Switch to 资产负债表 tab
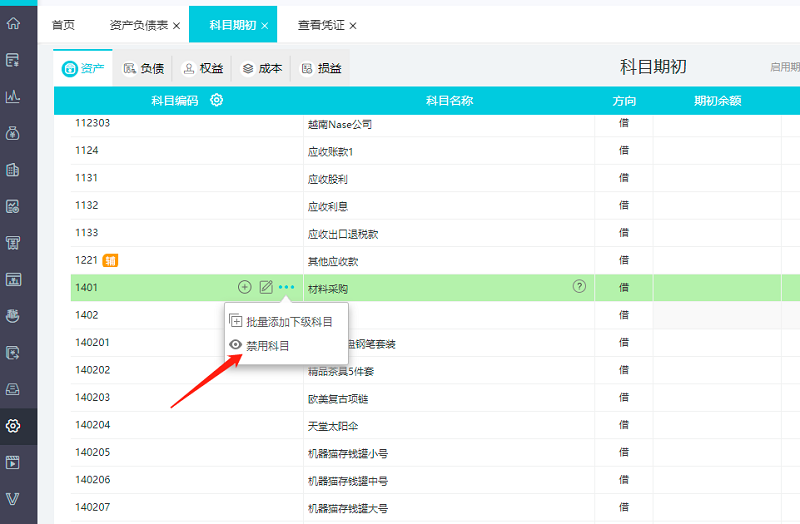The height and width of the screenshot is (524, 800). point(139,25)
